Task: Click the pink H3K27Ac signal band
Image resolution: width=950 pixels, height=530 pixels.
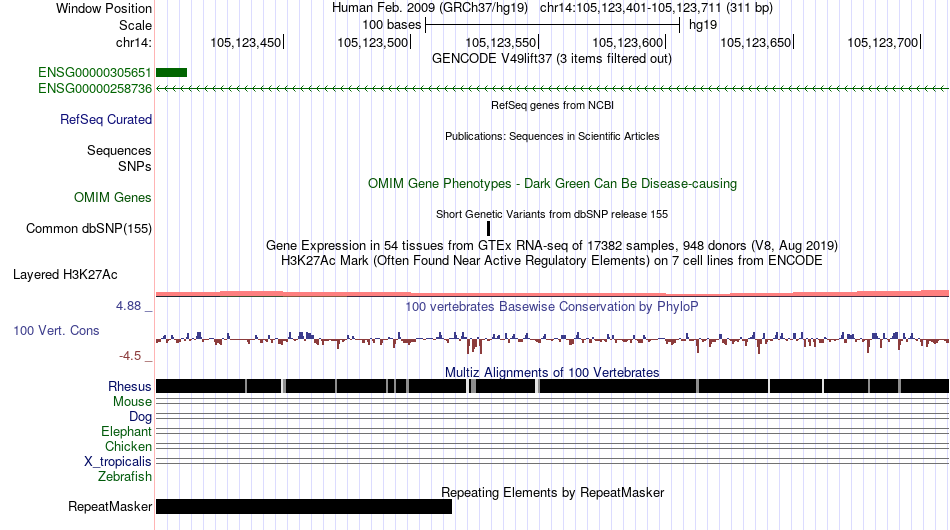Action: tap(553, 293)
